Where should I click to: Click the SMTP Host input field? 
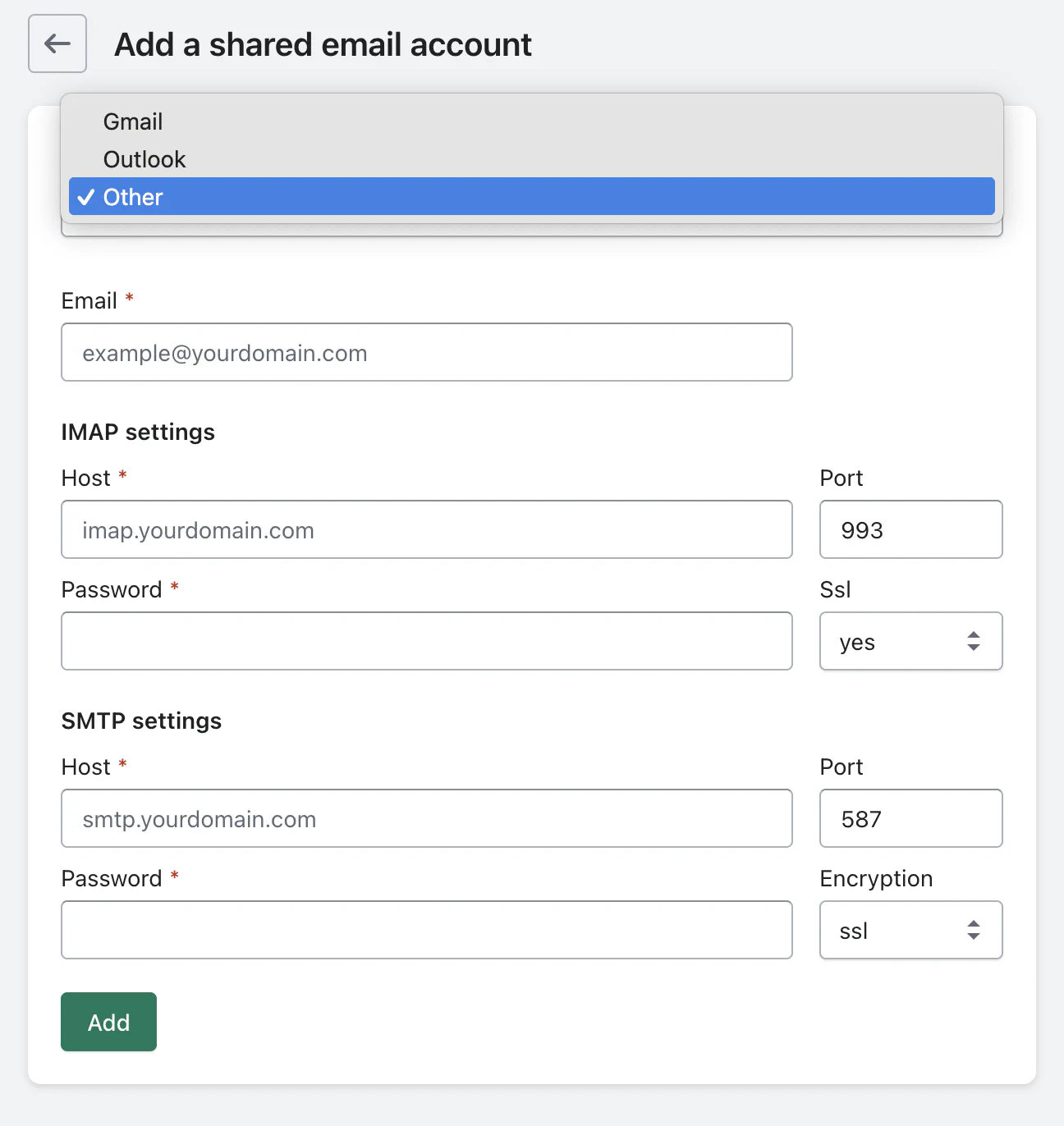(x=427, y=818)
